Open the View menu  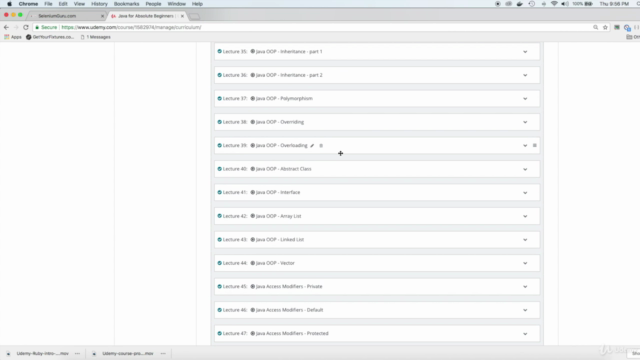tap(79, 4)
